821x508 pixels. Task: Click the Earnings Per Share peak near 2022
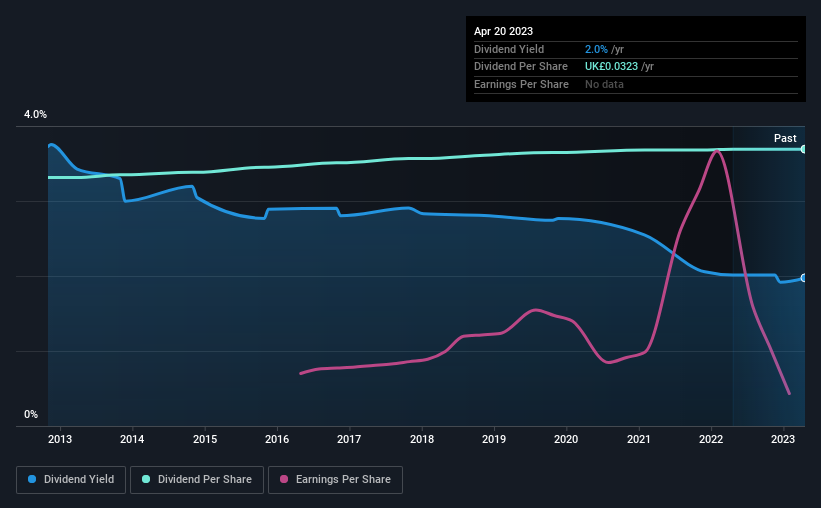[716, 151]
